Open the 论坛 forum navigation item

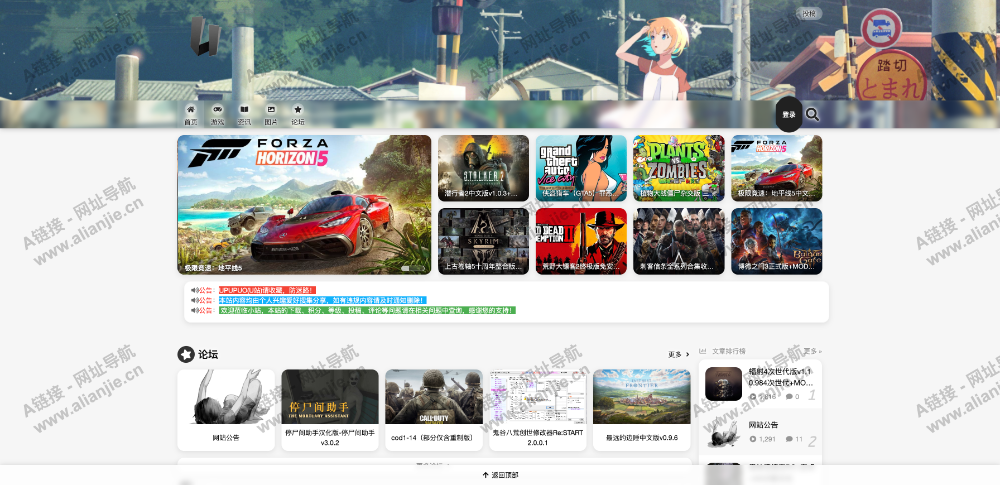point(298,115)
